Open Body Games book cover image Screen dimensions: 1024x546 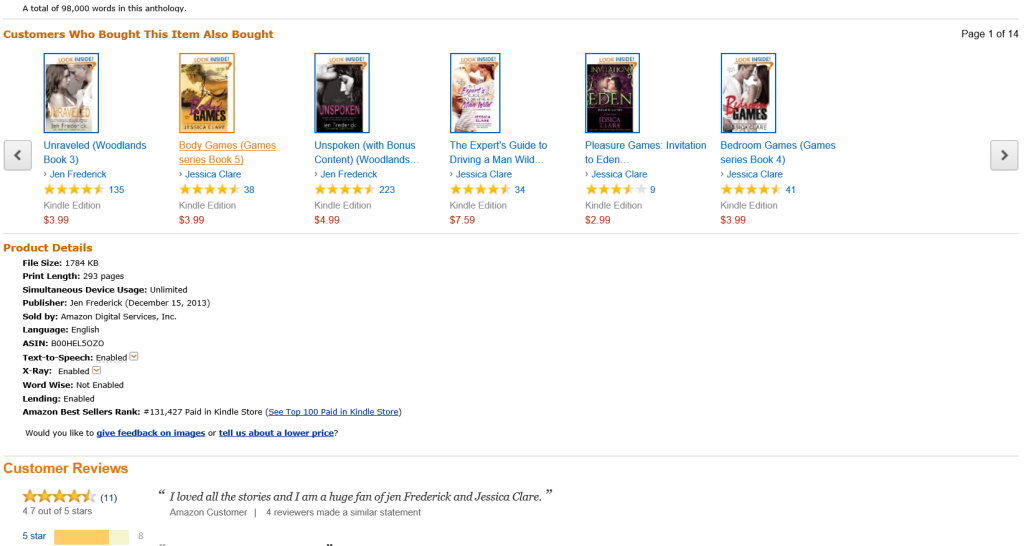click(206, 93)
